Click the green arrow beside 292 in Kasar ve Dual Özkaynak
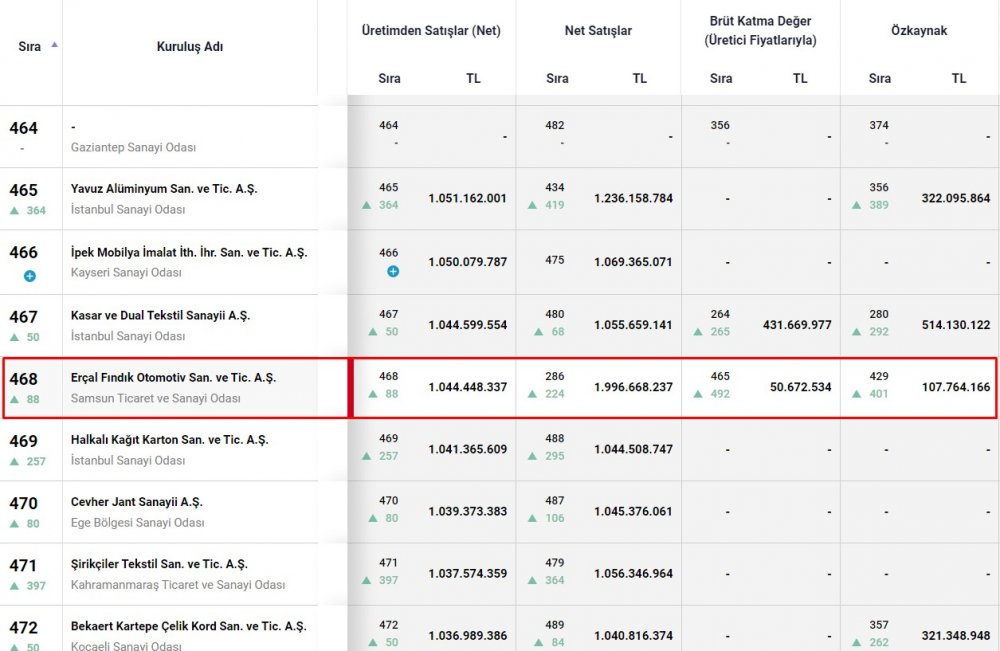Image resolution: width=1000 pixels, height=651 pixels. [857, 332]
